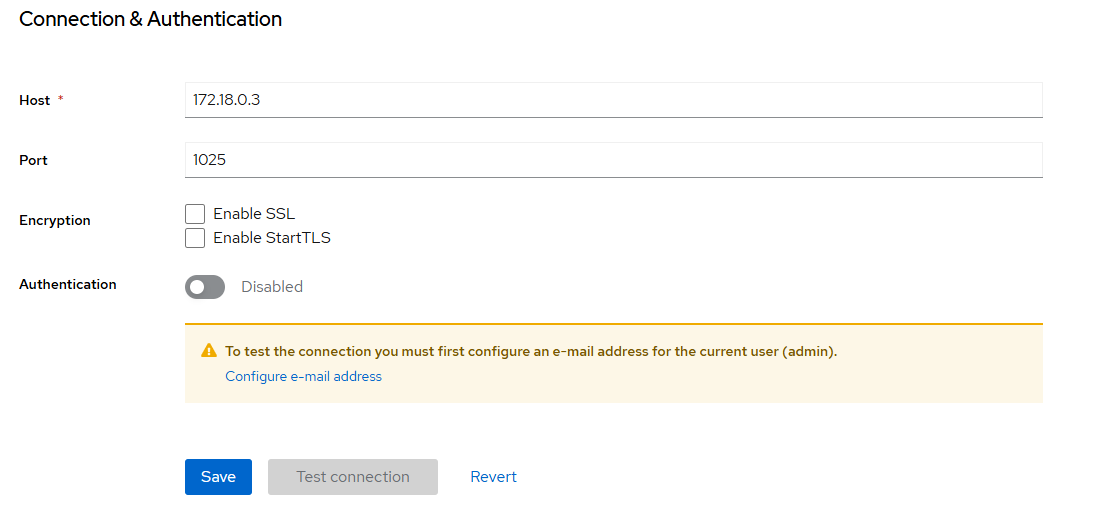1097x512 pixels.
Task: Click the yellow warning triangle icon
Action: click(208, 351)
